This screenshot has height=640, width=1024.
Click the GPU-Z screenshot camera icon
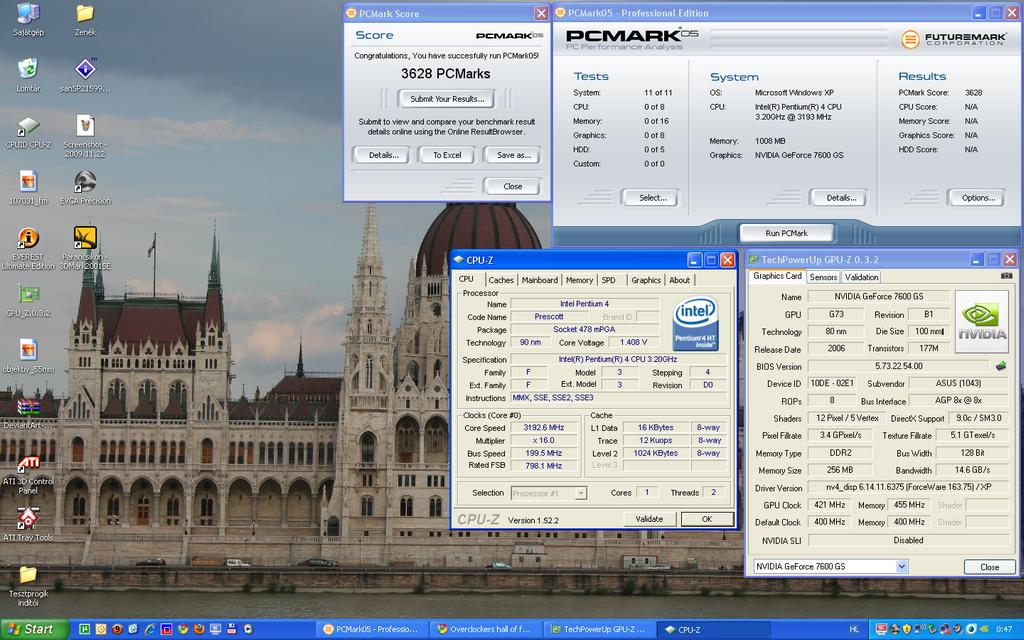coord(1006,276)
